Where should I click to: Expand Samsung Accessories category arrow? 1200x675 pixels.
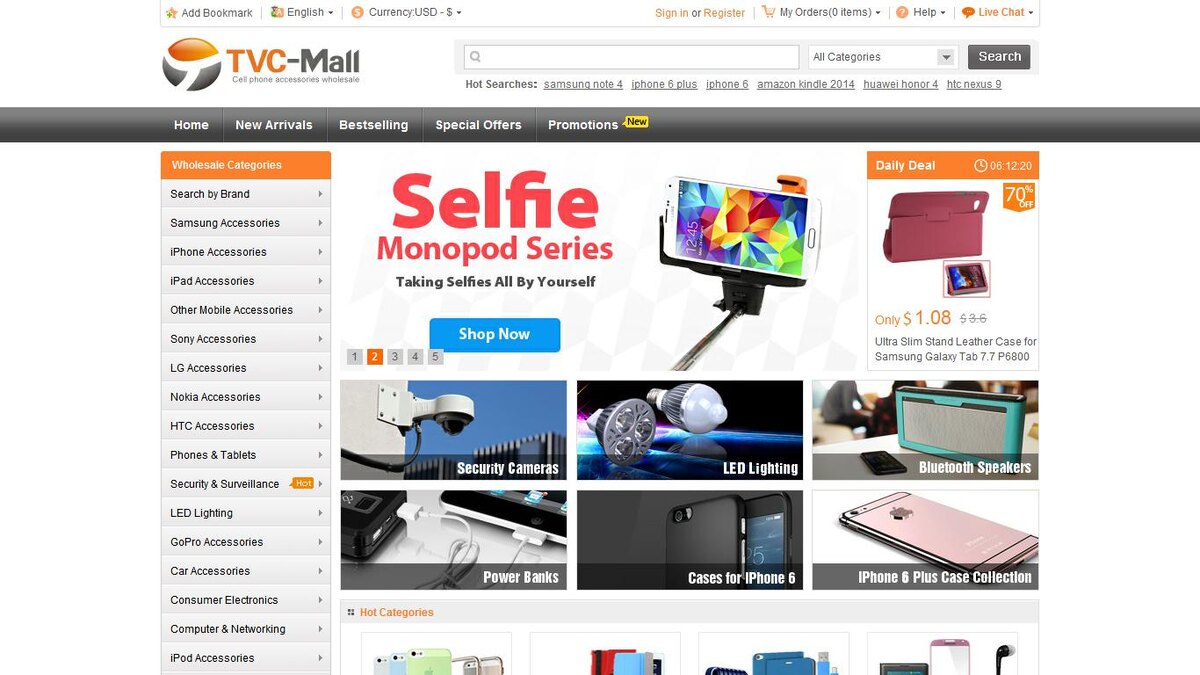[320, 223]
